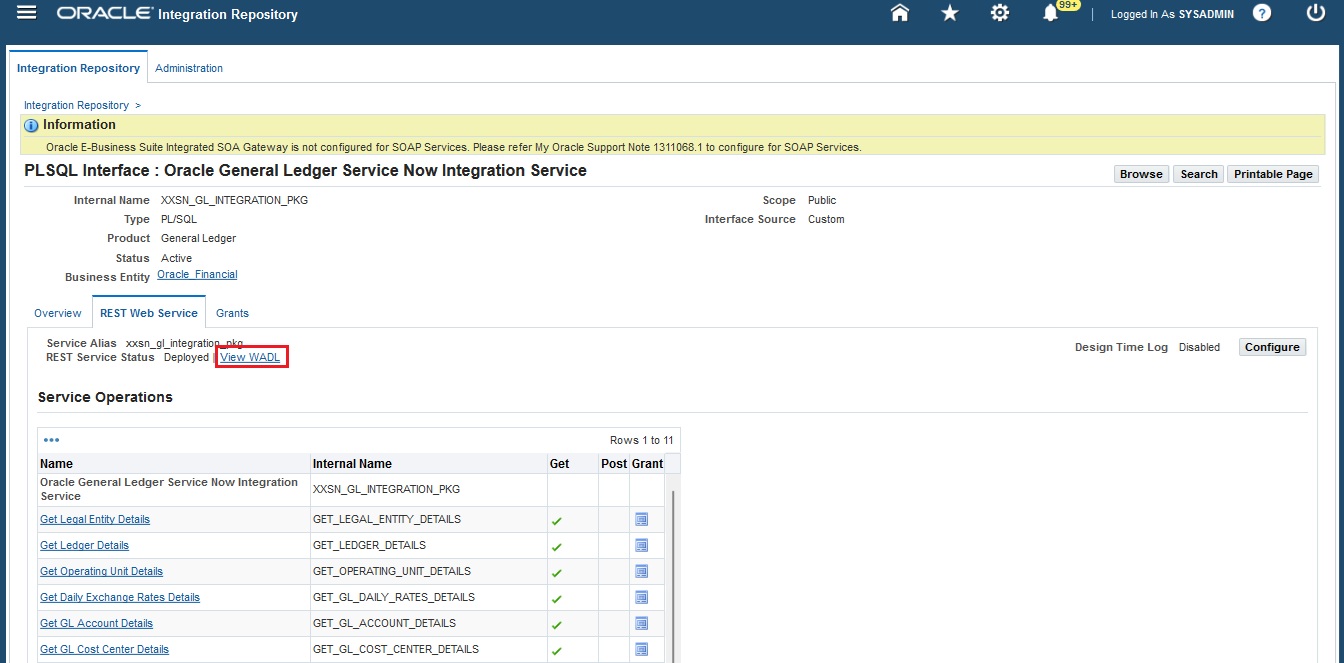This screenshot has height=663, width=1344.
Task: Go to the Home page icon
Action: (x=900, y=13)
